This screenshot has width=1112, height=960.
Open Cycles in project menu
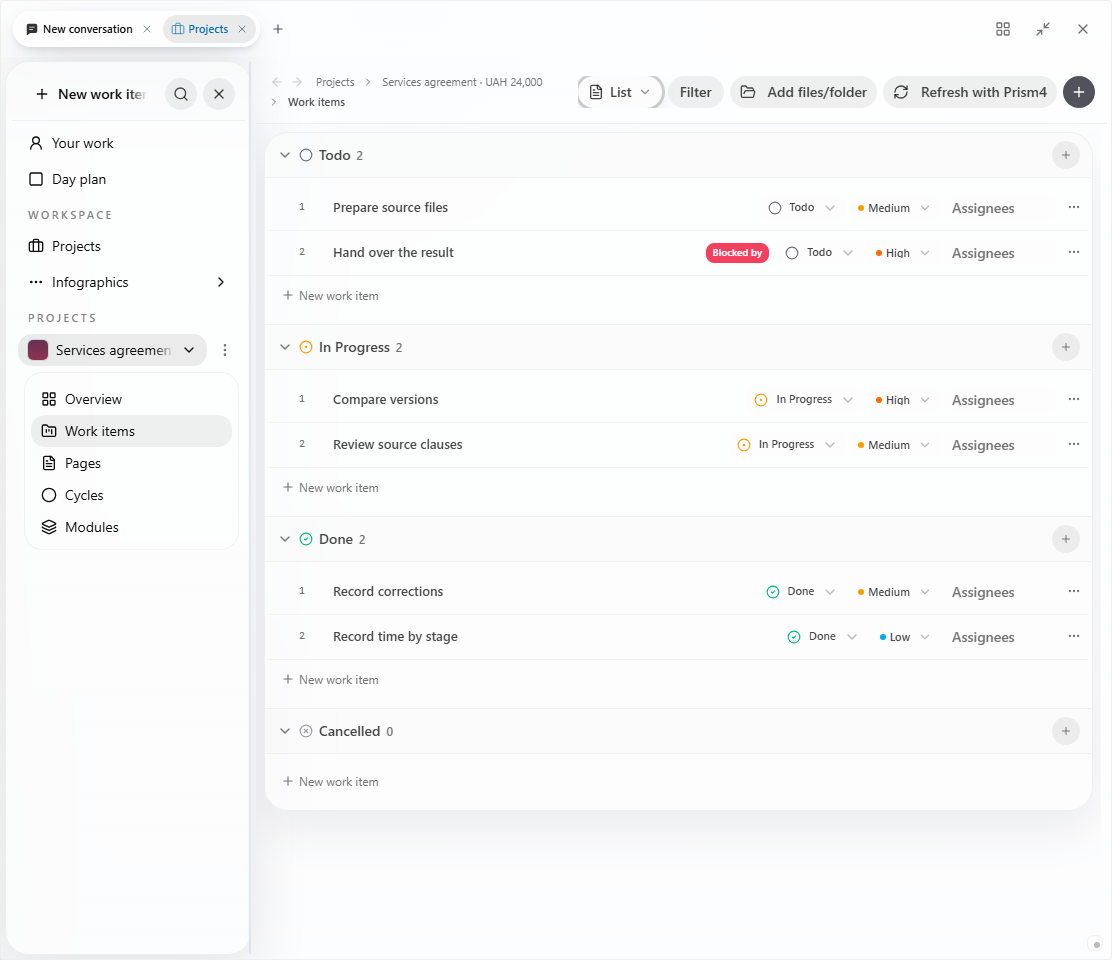pos(131,495)
